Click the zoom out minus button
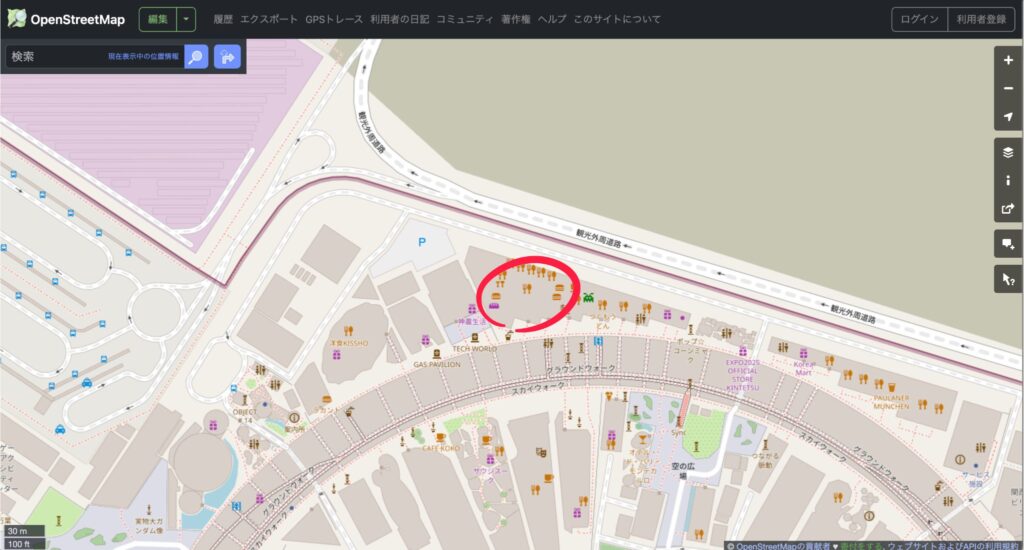The width and height of the screenshot is (1024, 550). pos(1008,88)
